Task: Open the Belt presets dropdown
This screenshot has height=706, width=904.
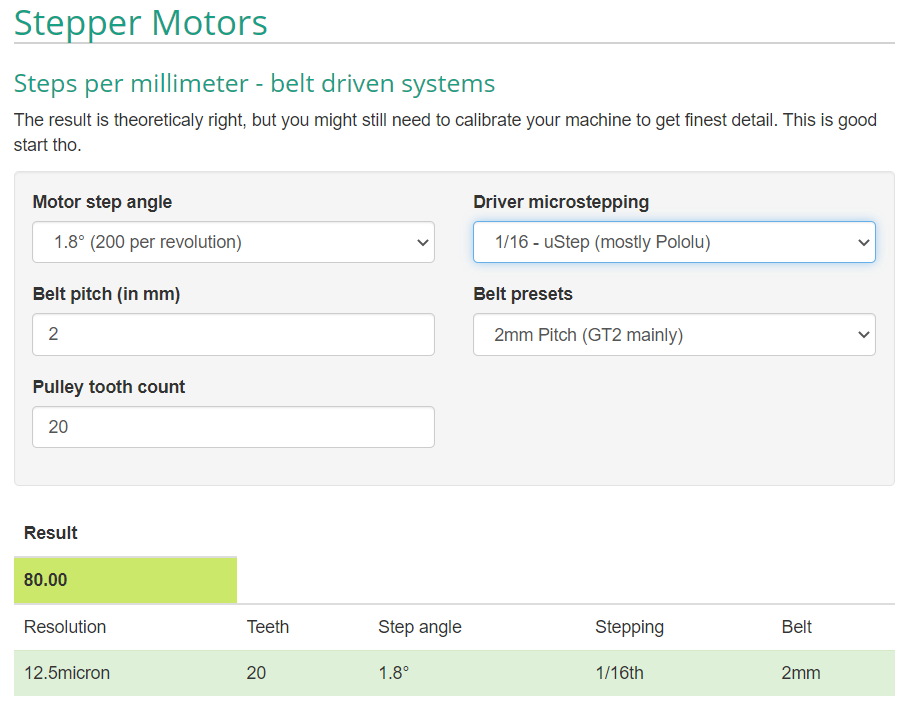Action: (673, 335)
